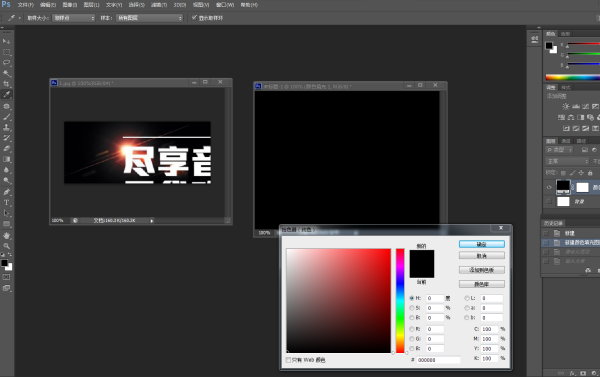Select the Rectangle shape tool
This screenshot has width=600, height=377.
[7, 224]
